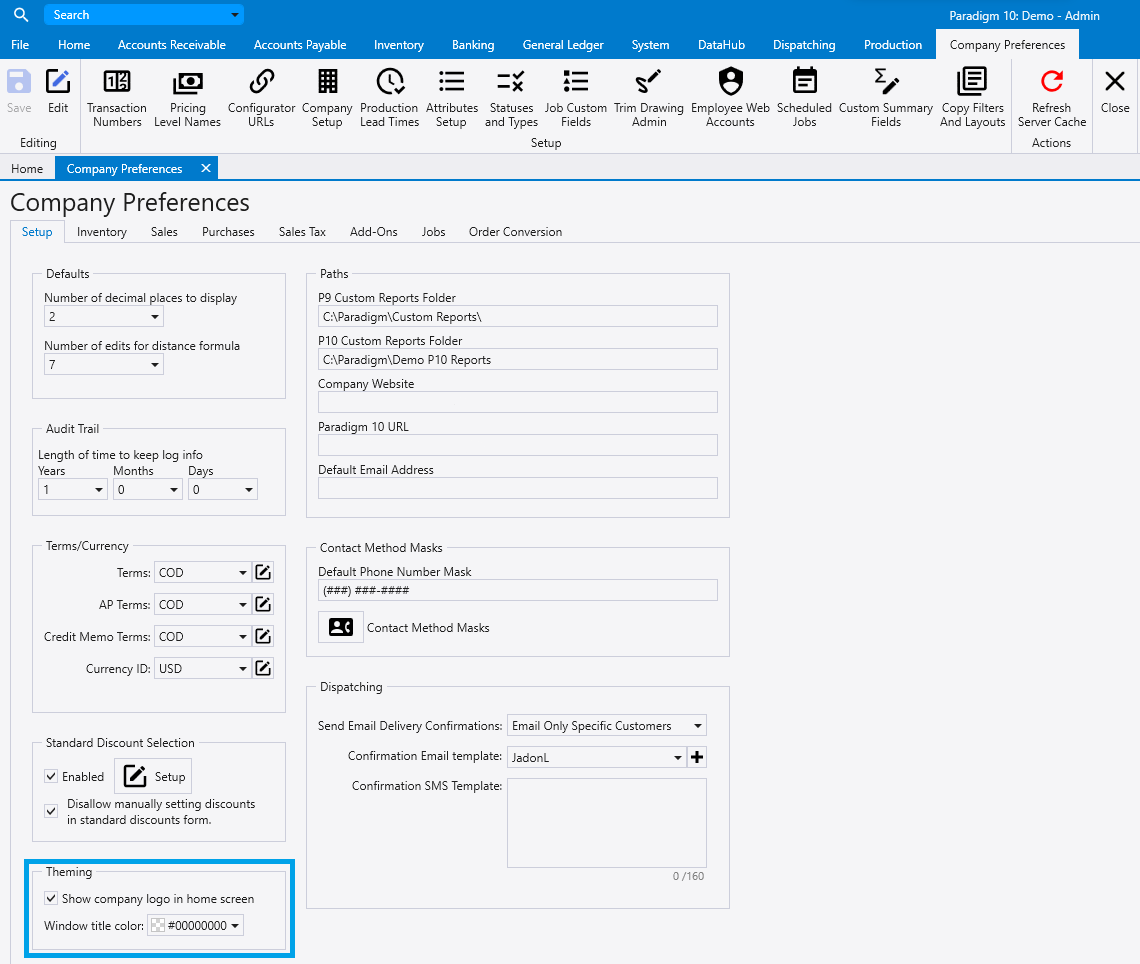Click the Default Phone Number Mask field
Viewport: 1140px width, 964px height.
click(x=518, y=590)
